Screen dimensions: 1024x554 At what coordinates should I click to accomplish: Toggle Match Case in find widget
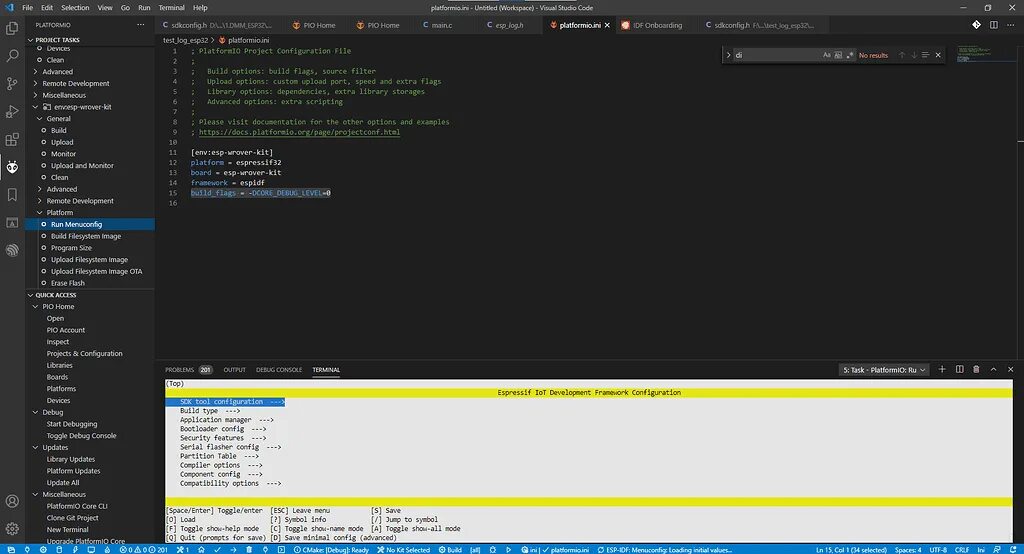click(x=827, y=55)
